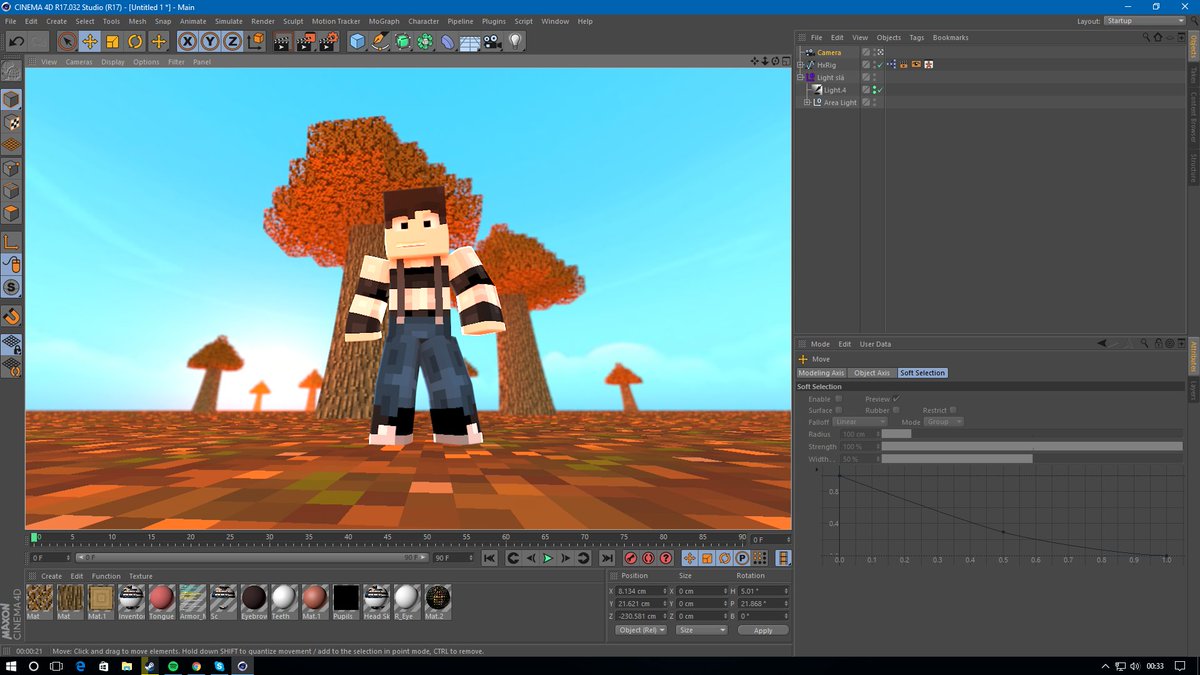The width and height of the screenshot is (1200, 675).
Task: Toggle the Enable Axis icon
Action: [x=11, y=241]
